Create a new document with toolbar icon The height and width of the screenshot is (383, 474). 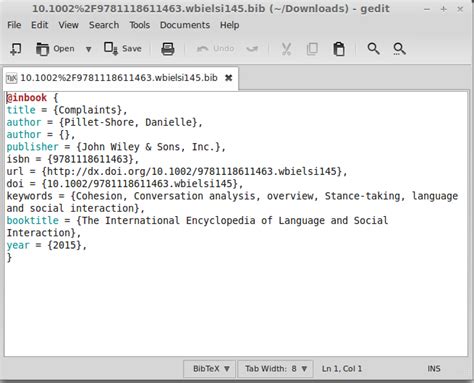tap(16, 49)
